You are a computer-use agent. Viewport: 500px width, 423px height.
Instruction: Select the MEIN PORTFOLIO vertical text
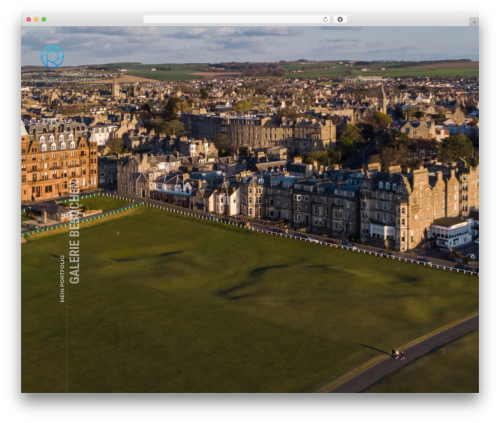coord(62,279)
